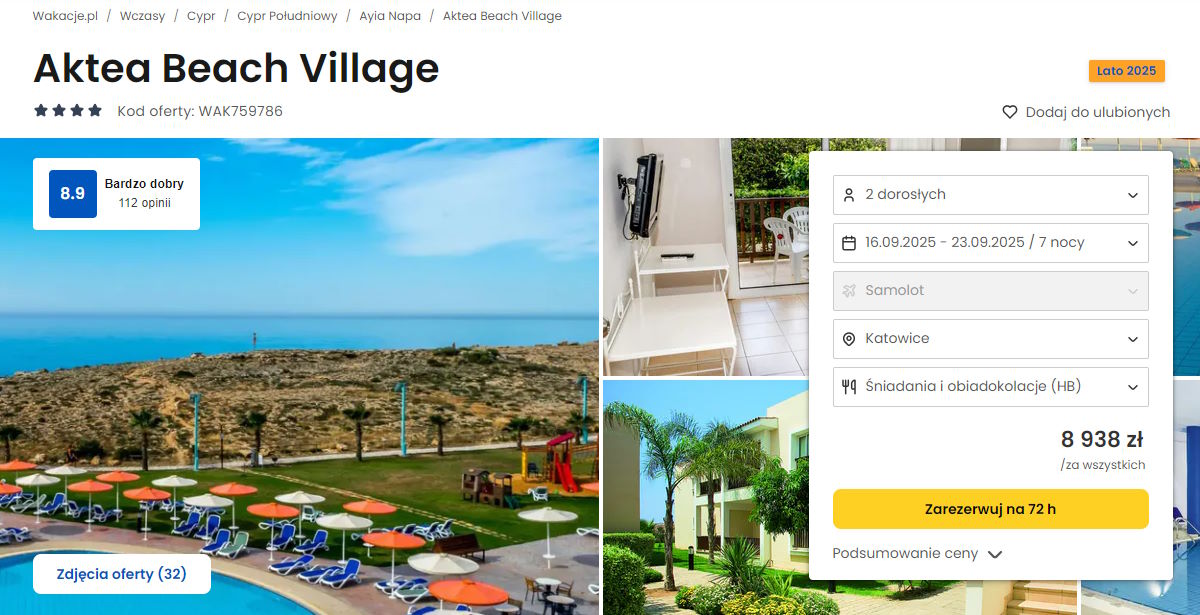This screenshot has height=615, width=1200.
Task: Click the person icon in travelers field
Action: click(849, 195)
